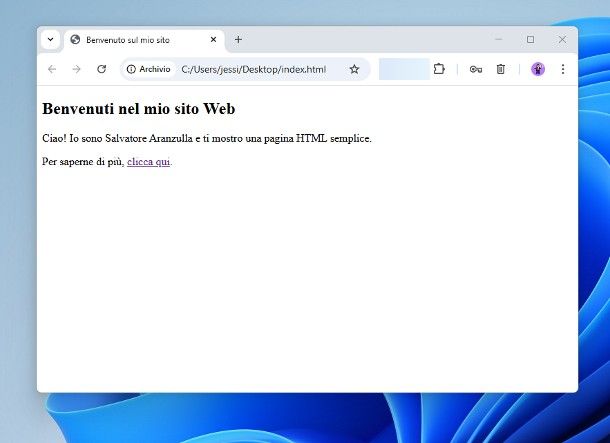The height and width of the screenshot is (443, 610).
Task: Click the "Benvenuti nel mio sito Web" heading
Action: click(138, 109)
